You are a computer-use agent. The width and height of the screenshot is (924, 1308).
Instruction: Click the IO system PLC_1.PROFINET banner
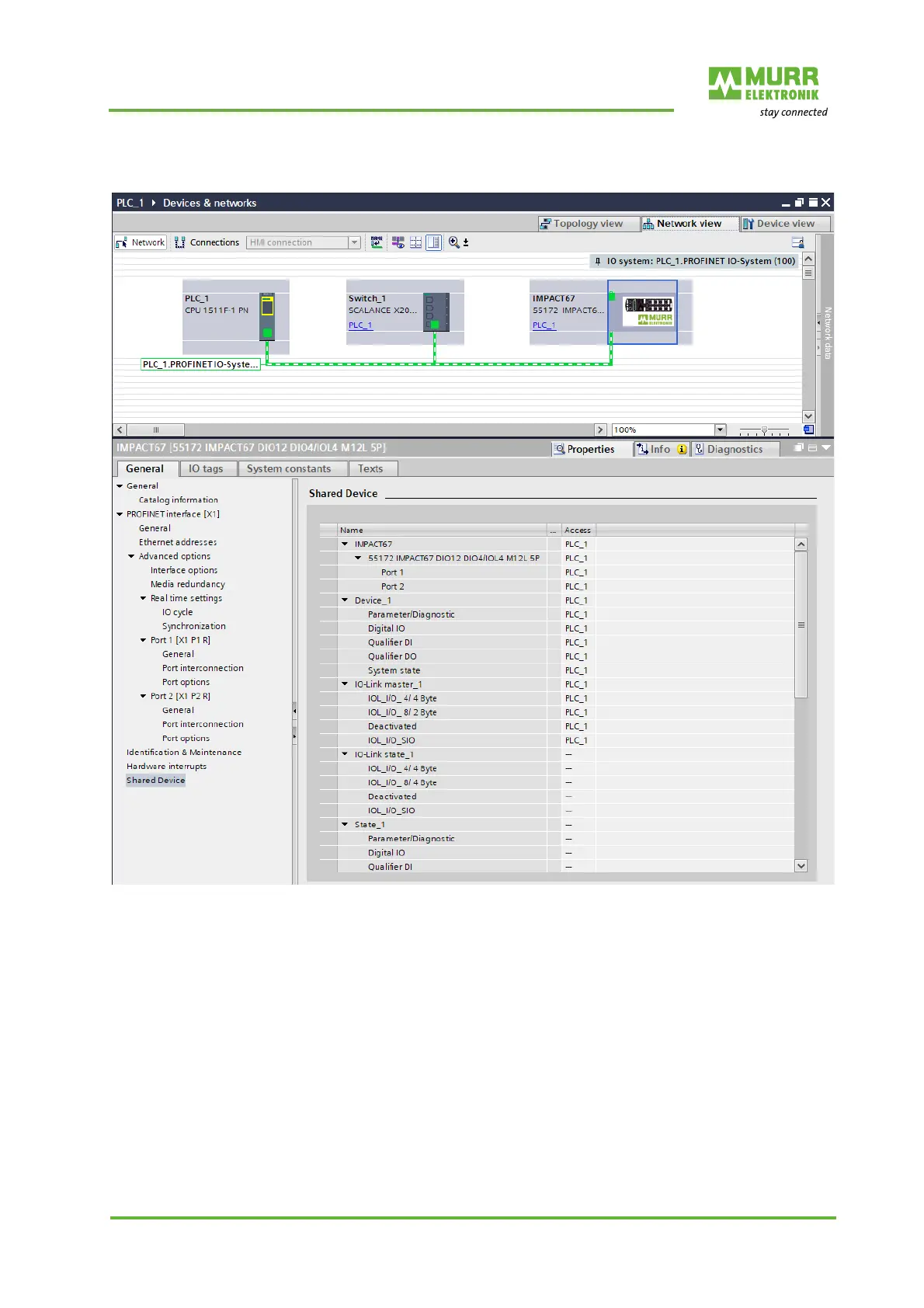(x=695, y=261)
